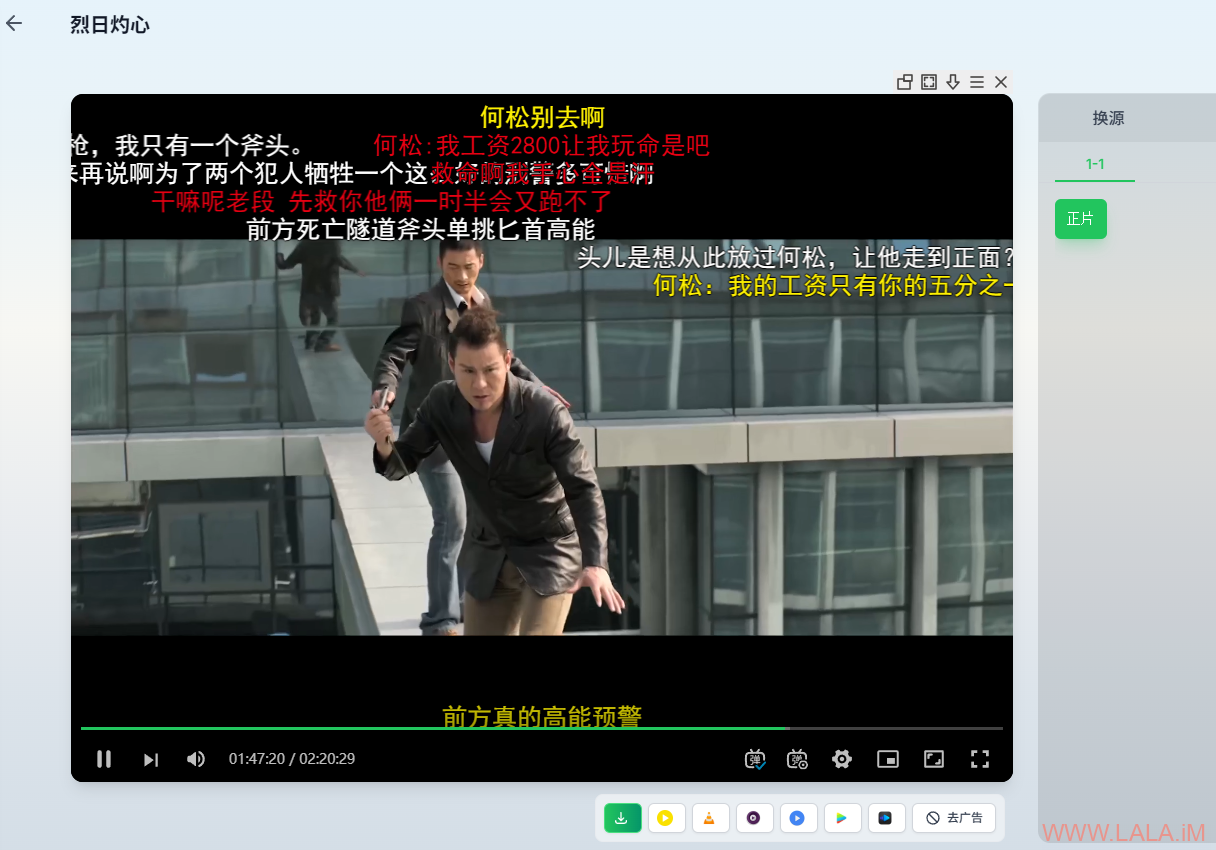Switch to web fullscreen mode

933,759
